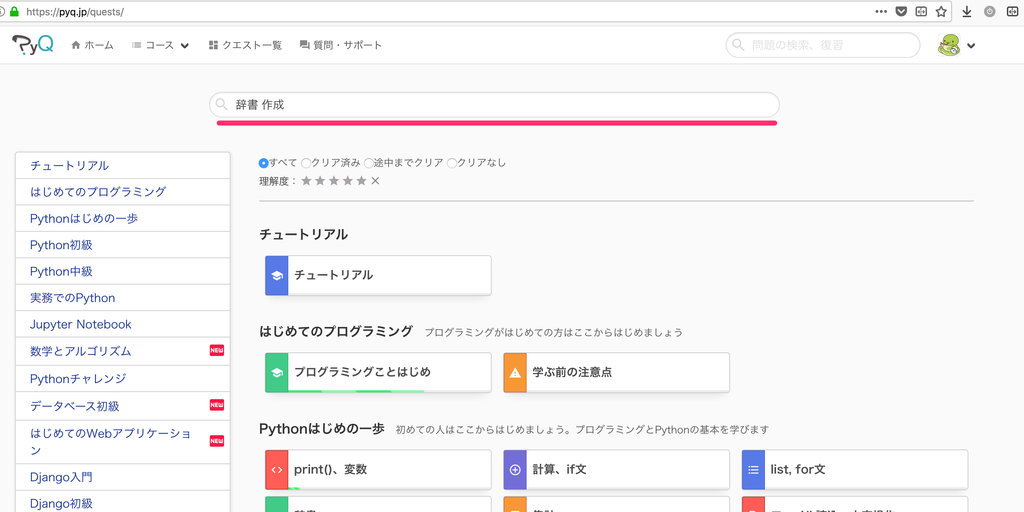Click the browser Pocket icon
Viewport: 1024px width, 512px height.
coord(901,11)
